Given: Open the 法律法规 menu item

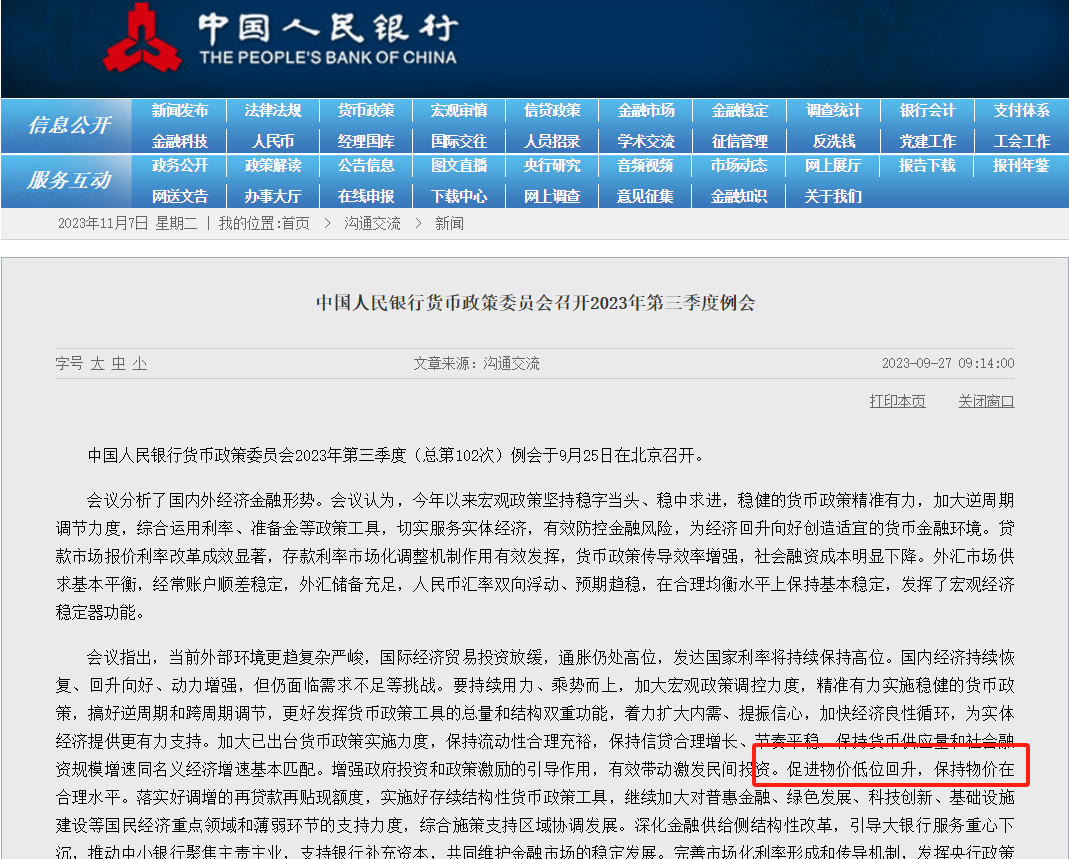Looking at the screenshot, I should [273, 110].
